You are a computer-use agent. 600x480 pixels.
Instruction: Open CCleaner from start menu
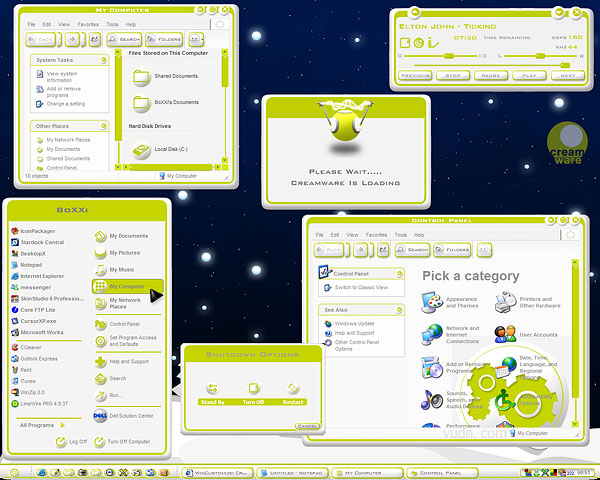[26, 347]
